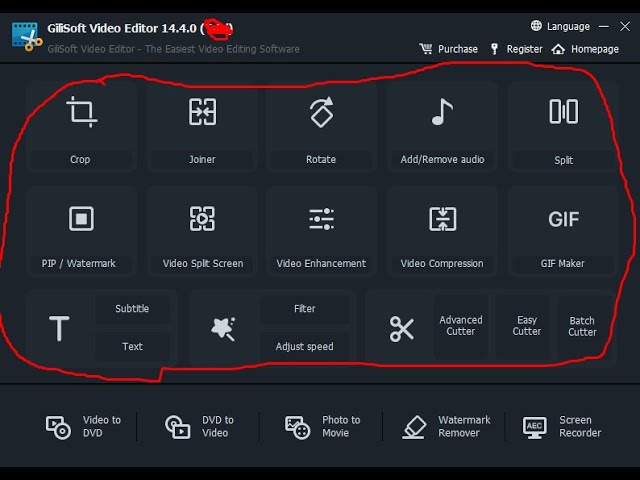Click Video to DVD text
This screenshot has height=480, width=640.
pos(102,427)
